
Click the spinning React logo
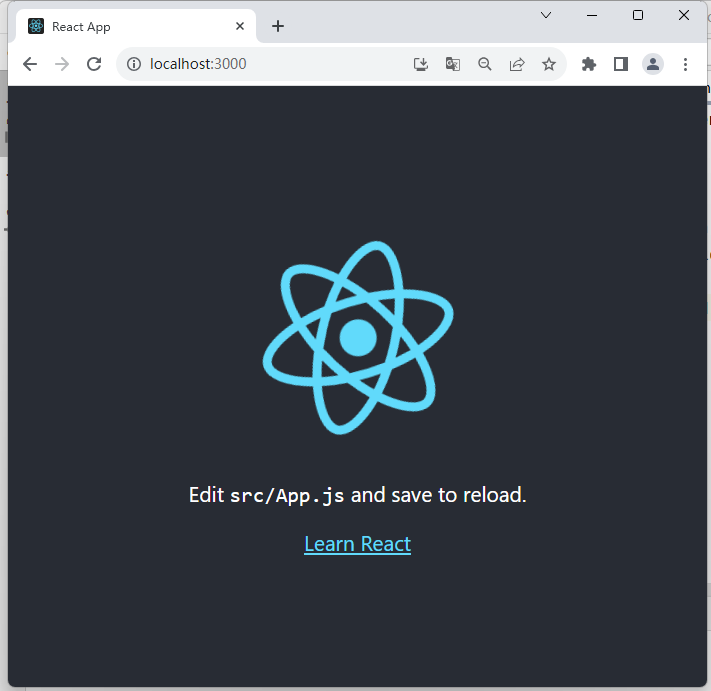tap(358, 338)
